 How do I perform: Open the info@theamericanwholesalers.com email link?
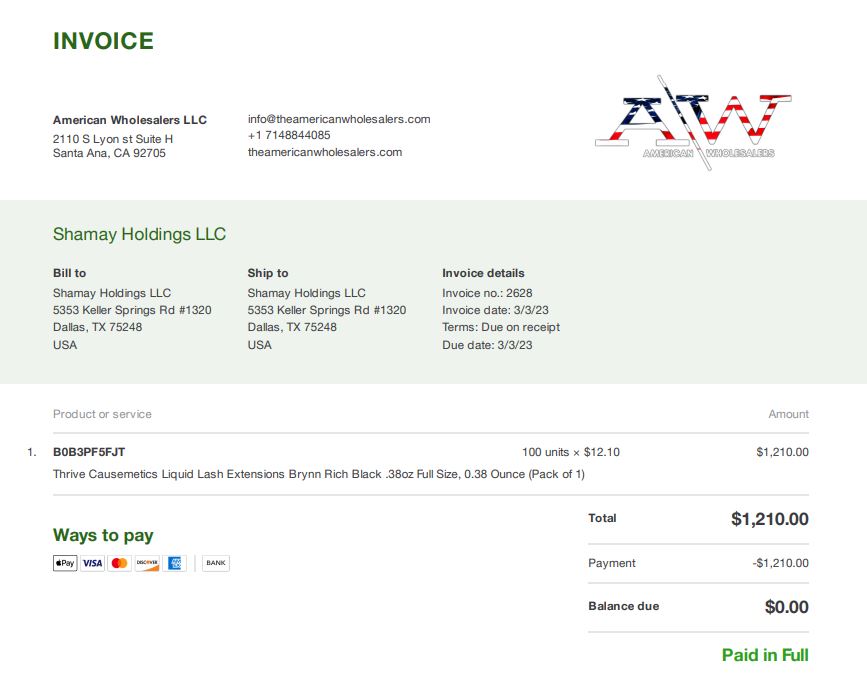tap(339, 119)
